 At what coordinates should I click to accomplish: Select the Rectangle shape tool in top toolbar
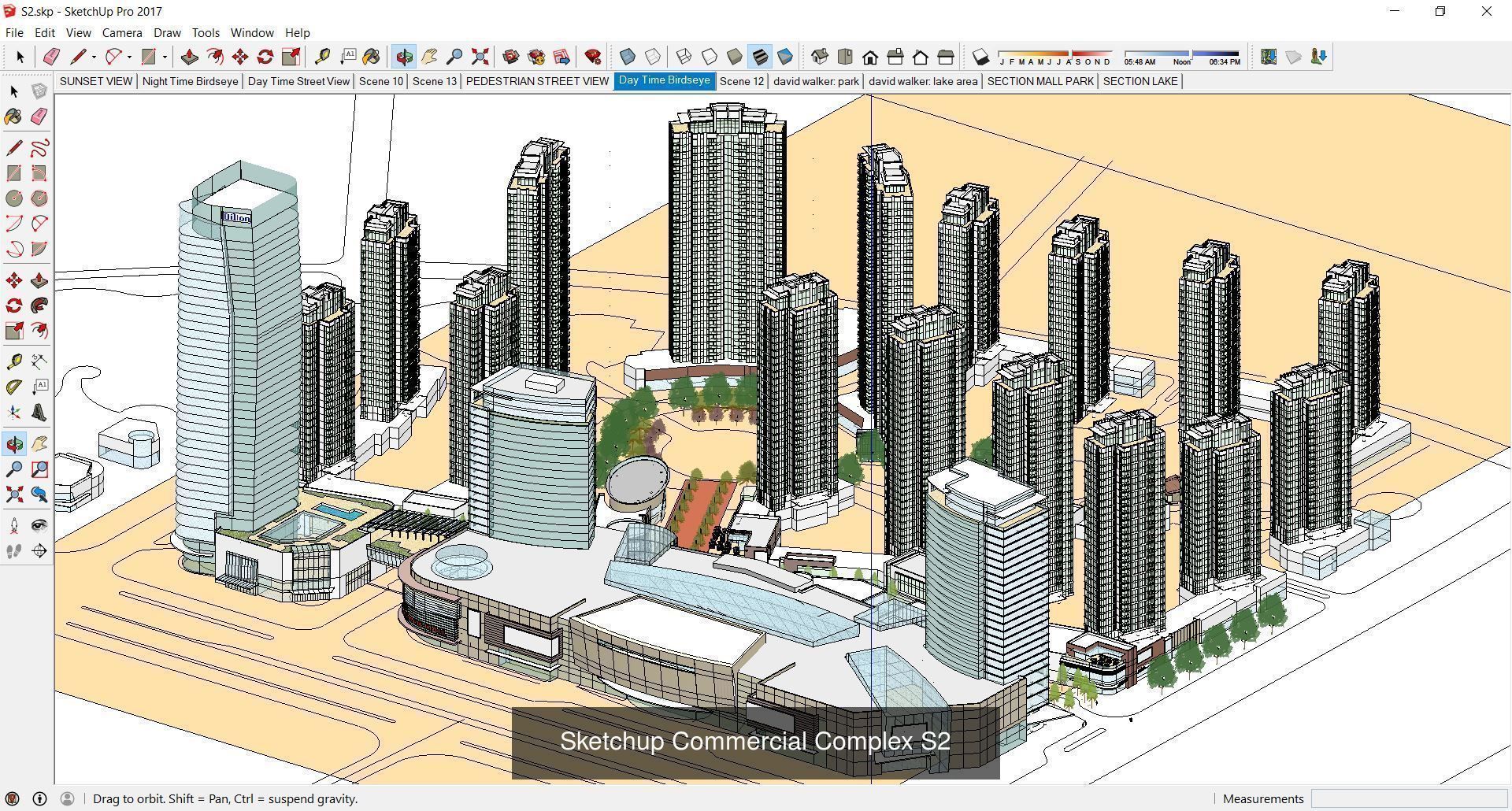(148, 57)
